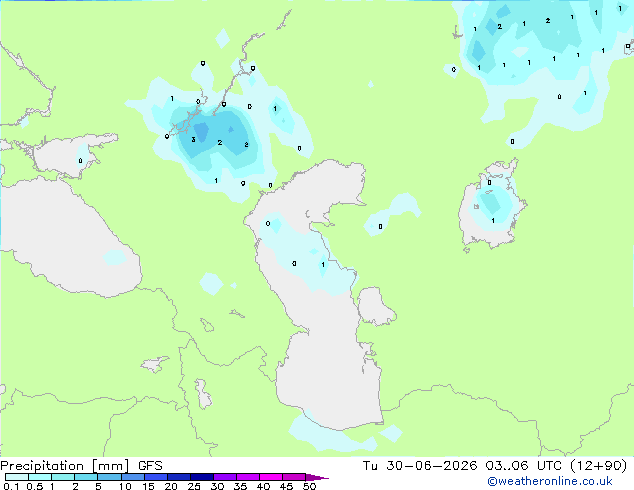Viewport: 634px width, 490px height.
Task: Click the 'GFS' model label
Action: (x=150, y=466)
